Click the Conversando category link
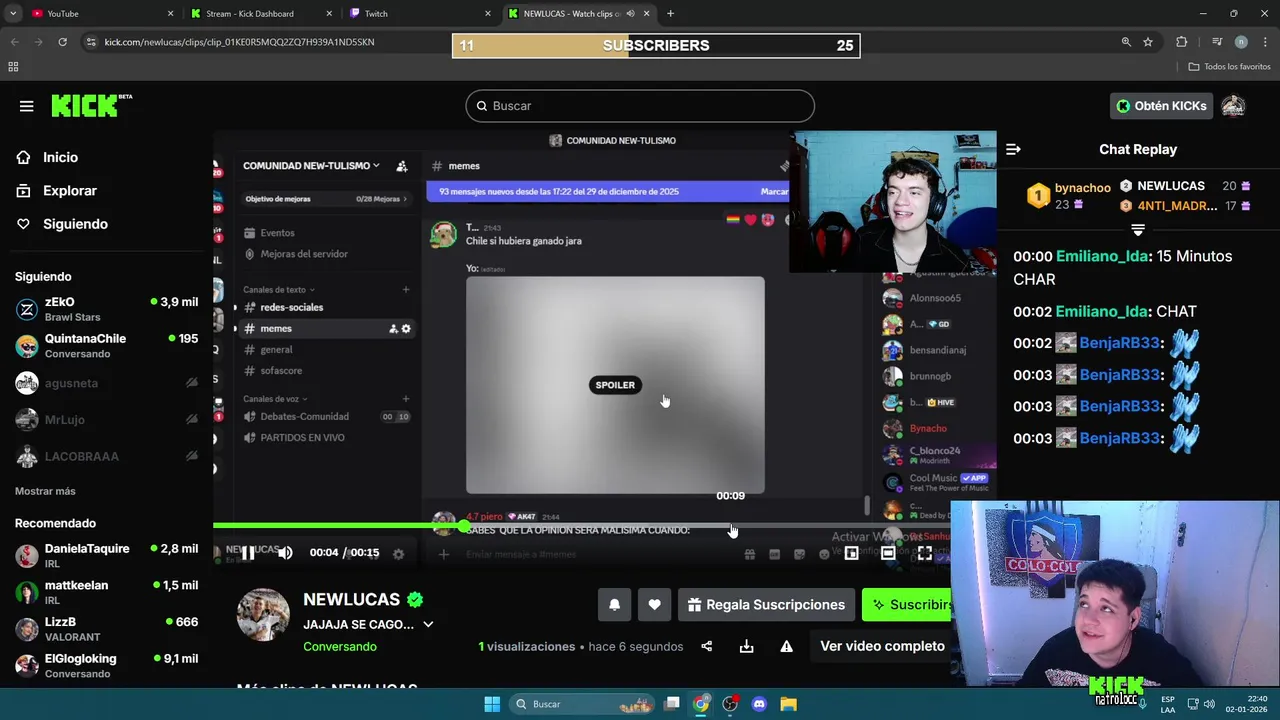Viewport: 1280px width, 720px height. pyautogui.click(x=340, y=646)
